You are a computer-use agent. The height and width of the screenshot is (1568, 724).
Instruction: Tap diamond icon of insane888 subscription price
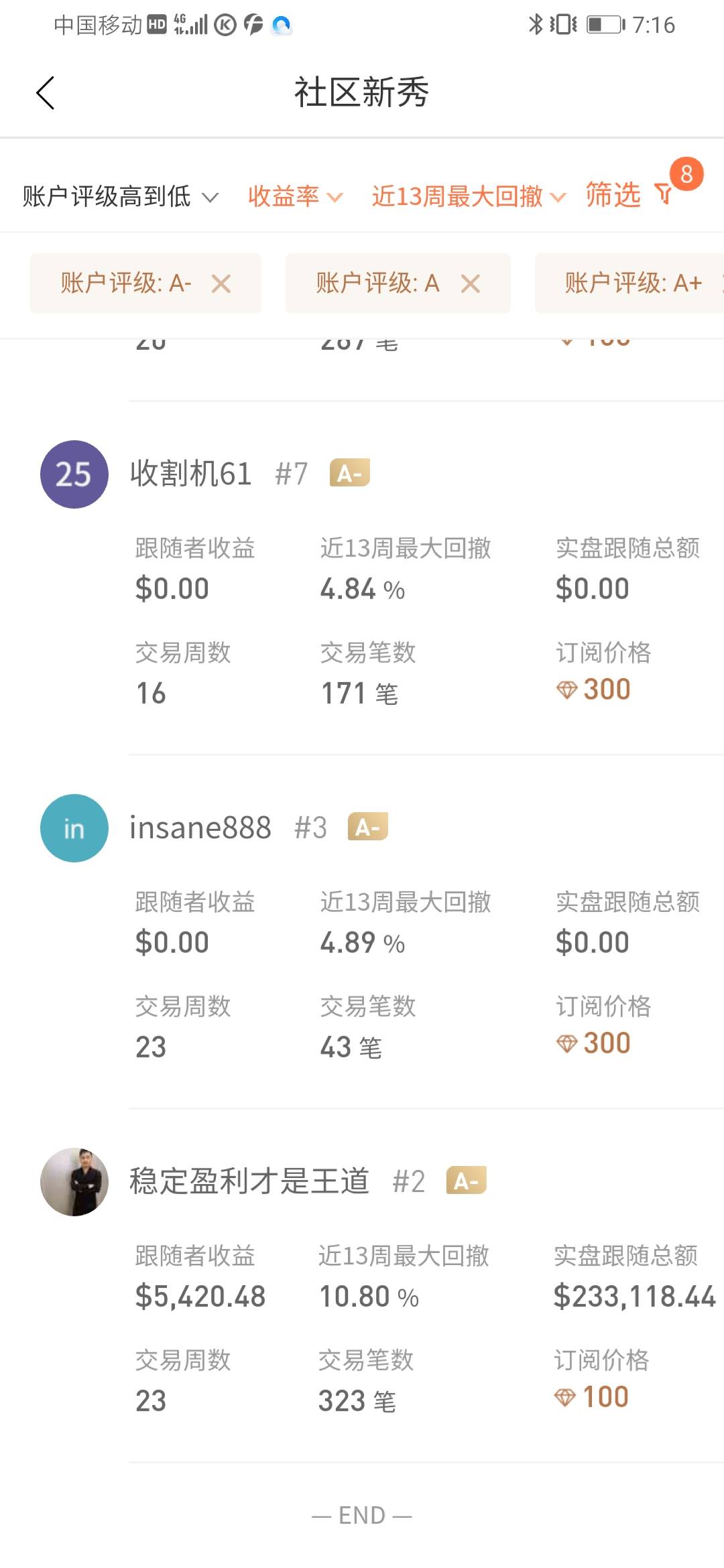[x=566, y=1043]
